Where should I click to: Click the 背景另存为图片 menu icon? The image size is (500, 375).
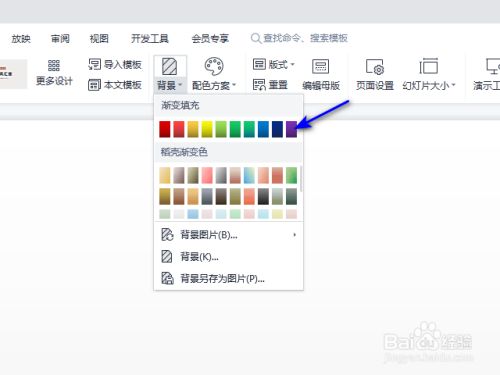[167, 278]
